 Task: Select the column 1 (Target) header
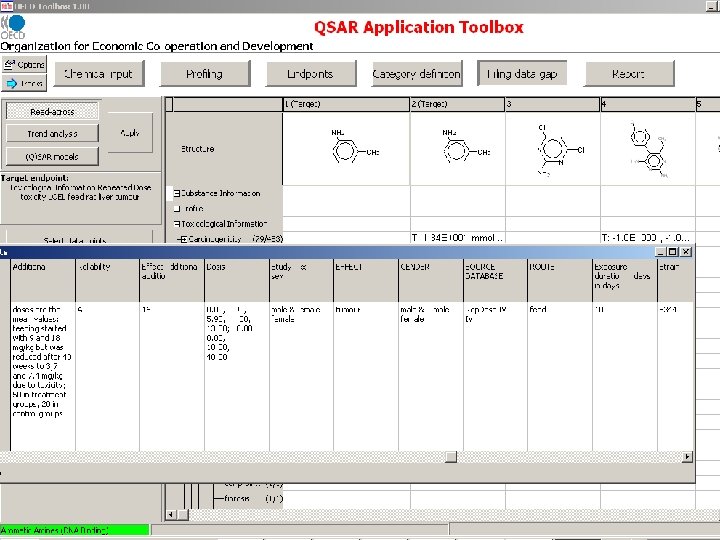pyautogui.click(x=346, y=104)
